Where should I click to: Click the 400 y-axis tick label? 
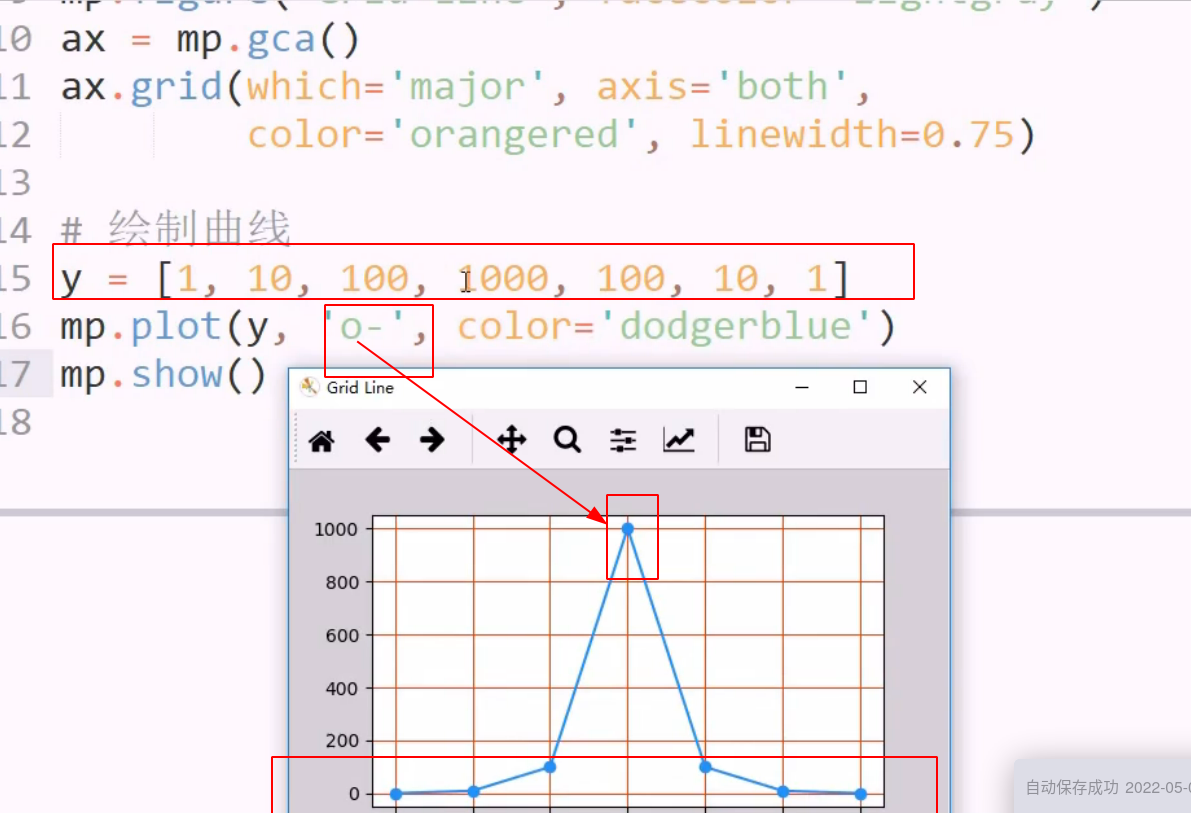coord(342,688)
